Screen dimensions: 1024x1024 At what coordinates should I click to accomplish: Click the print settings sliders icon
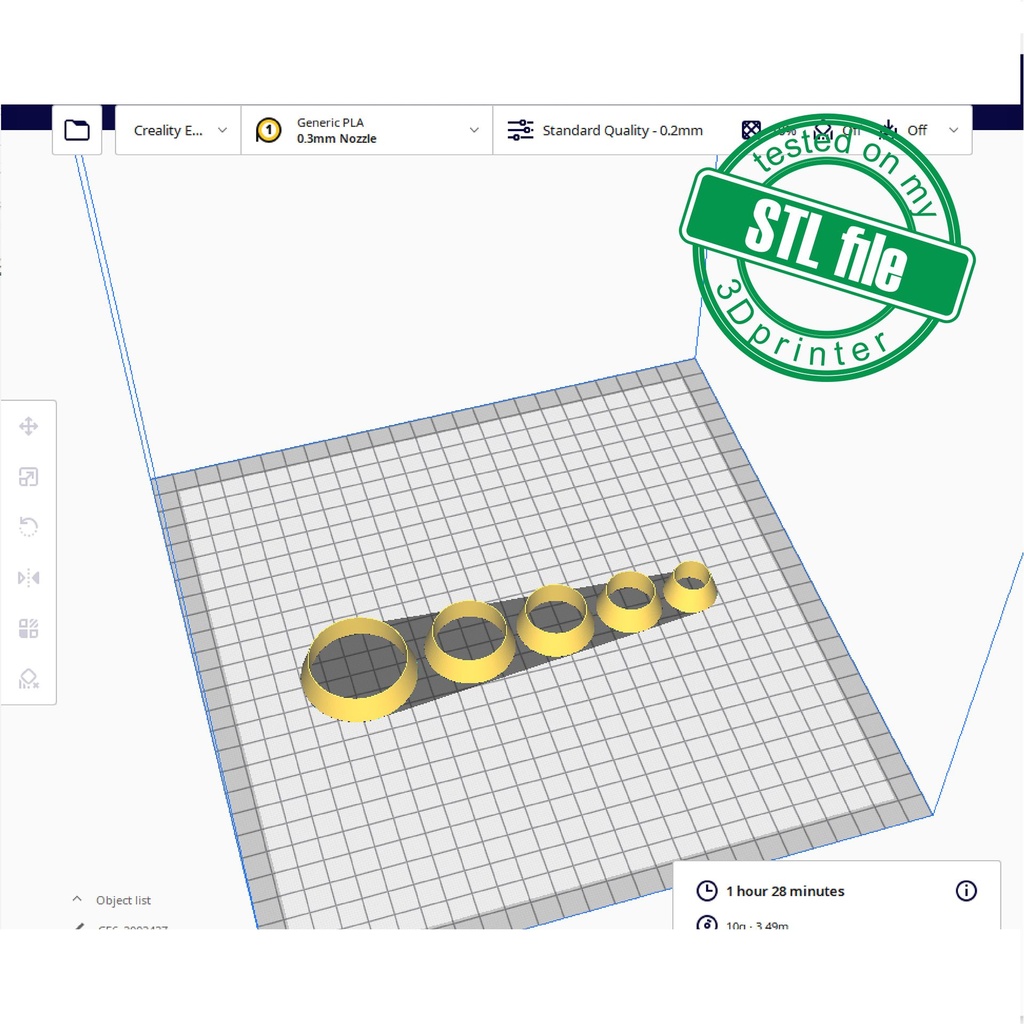pos(521,130)
